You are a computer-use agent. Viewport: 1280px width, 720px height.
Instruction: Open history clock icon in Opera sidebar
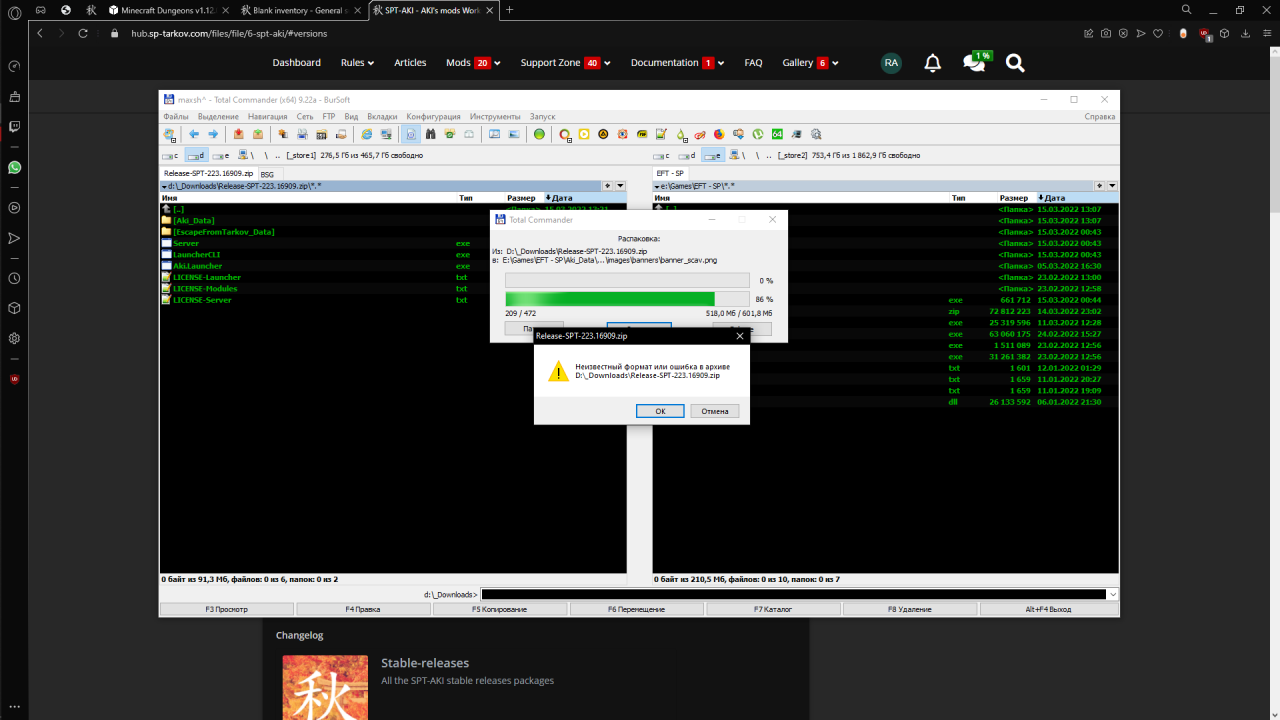[14, 279]
